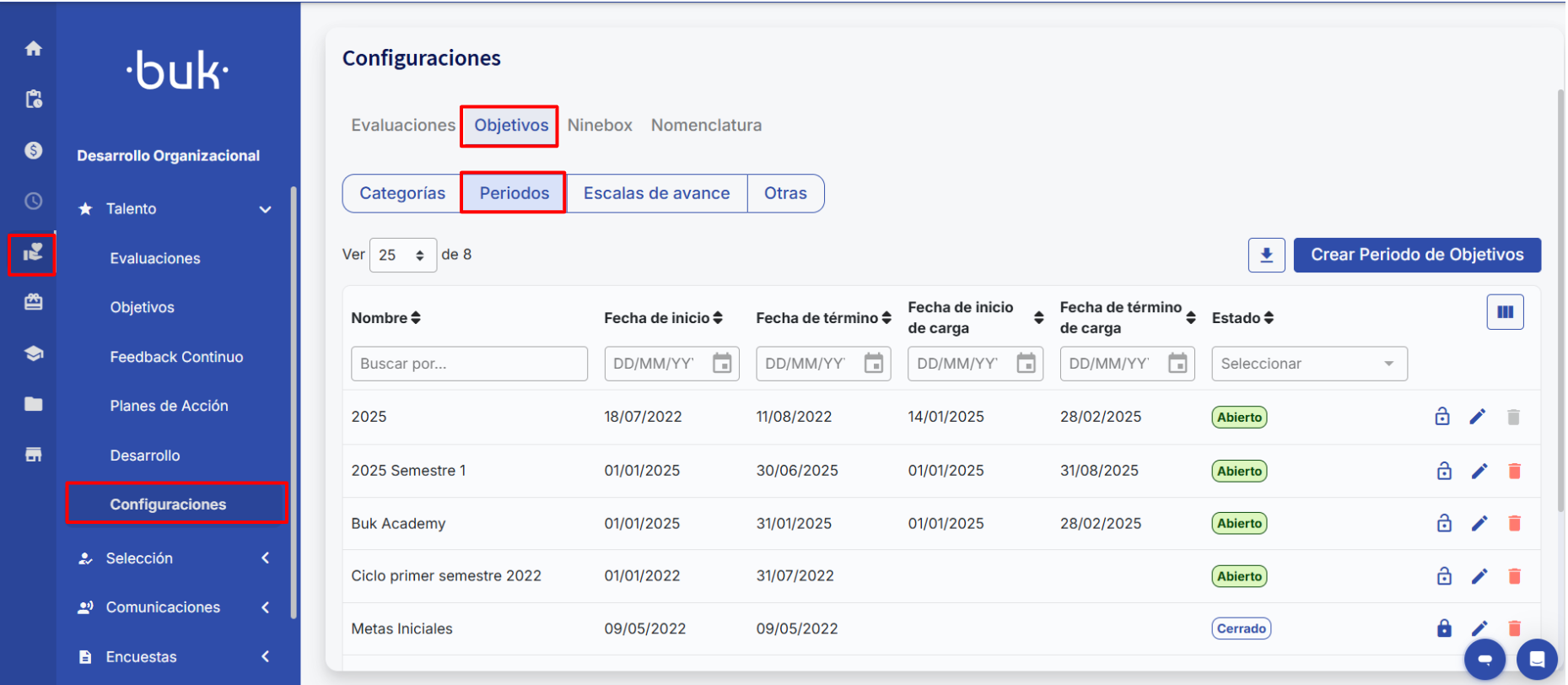Image resolution: width=1568 pixels, height=685 pixels.
Task: Open the Estado Seleccionar dropdown filter
Action: pyautogui.click(x=1308, y=364)
